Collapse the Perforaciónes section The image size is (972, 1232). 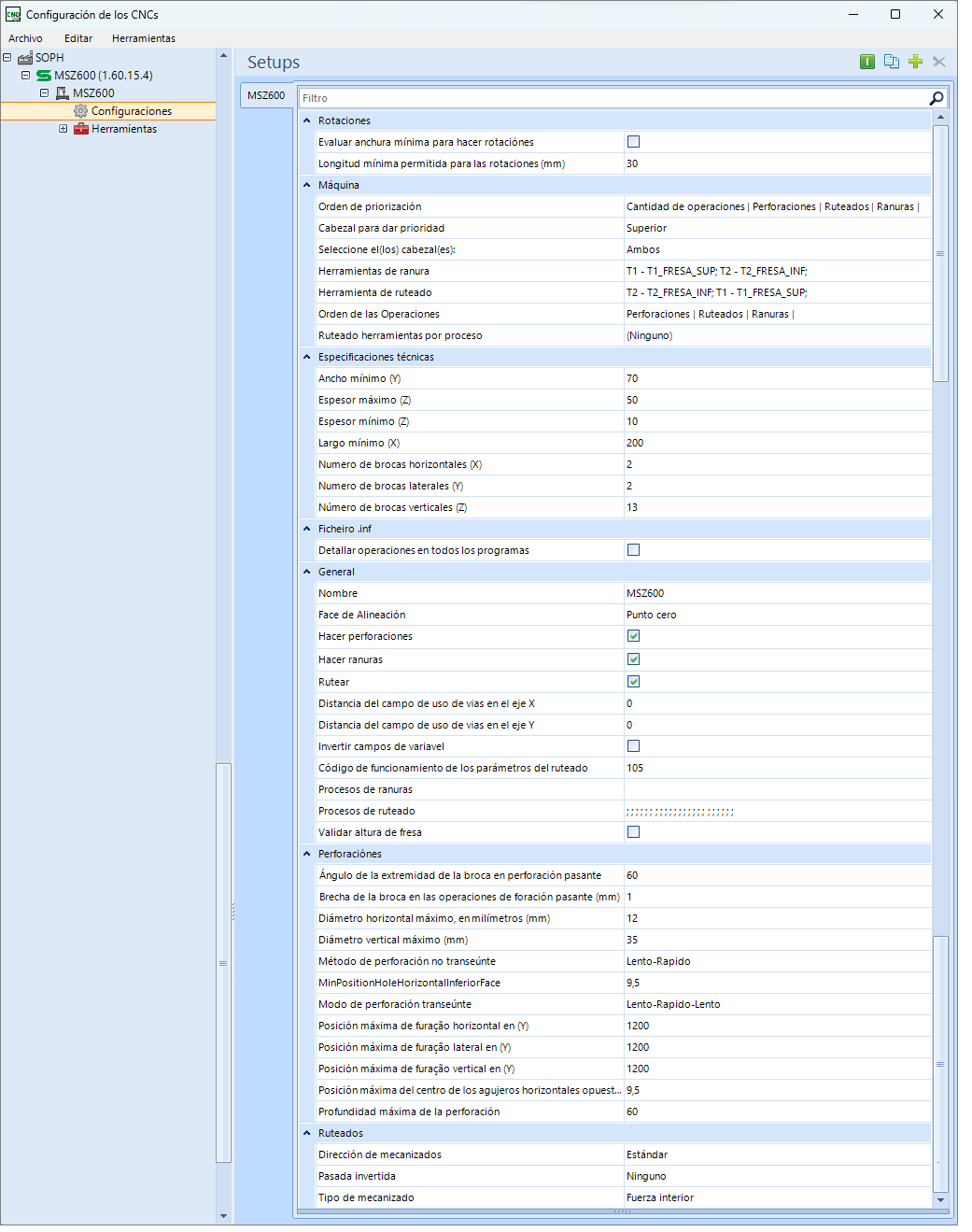[x=306, y=854]
